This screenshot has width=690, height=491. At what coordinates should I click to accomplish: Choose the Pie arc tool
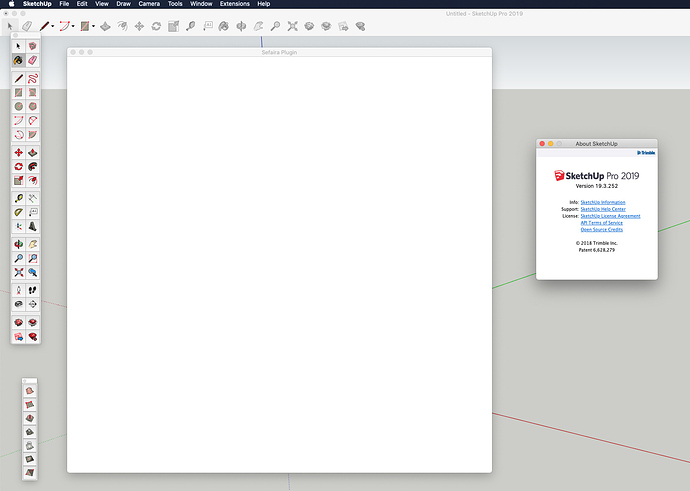tap(33, 135)
